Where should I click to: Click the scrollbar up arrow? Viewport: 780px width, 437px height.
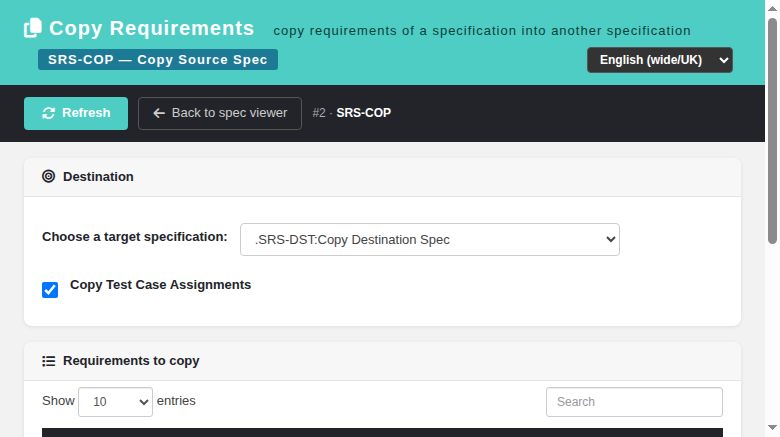pyautogui.click(x=772, y=8)
